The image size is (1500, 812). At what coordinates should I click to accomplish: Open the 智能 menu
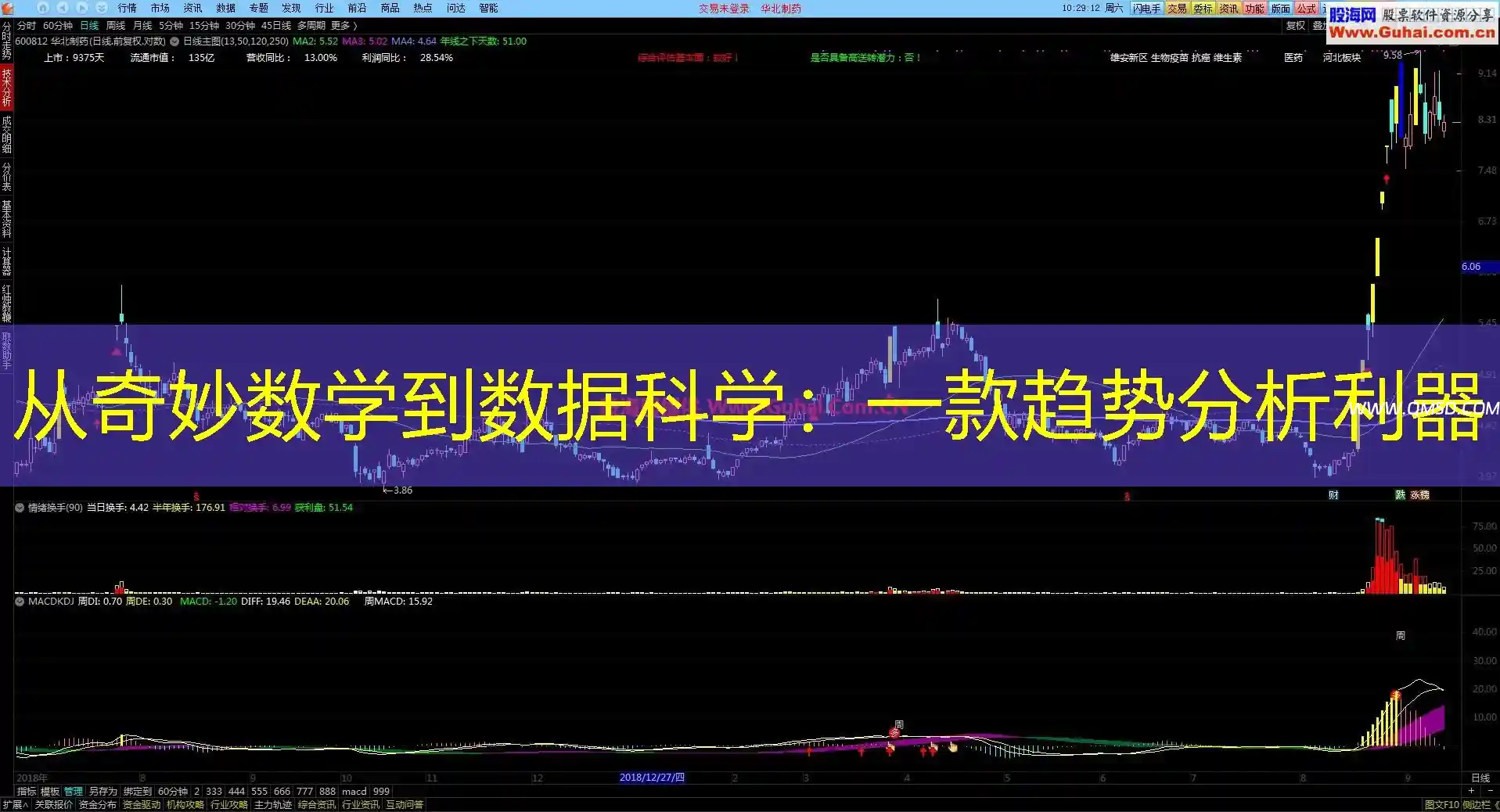point(489,8)
